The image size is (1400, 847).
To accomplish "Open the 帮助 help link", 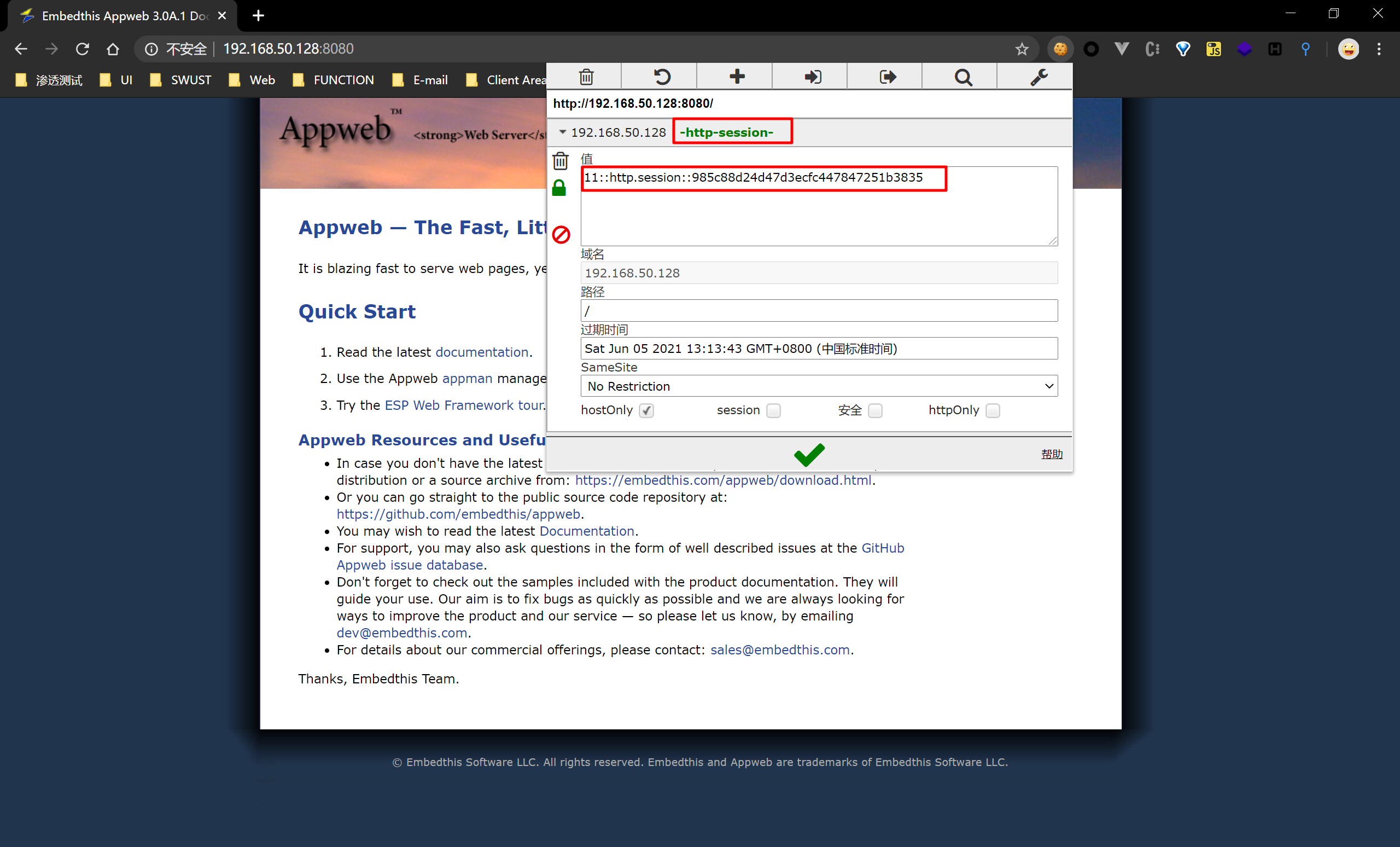I will coord(1052,454).
